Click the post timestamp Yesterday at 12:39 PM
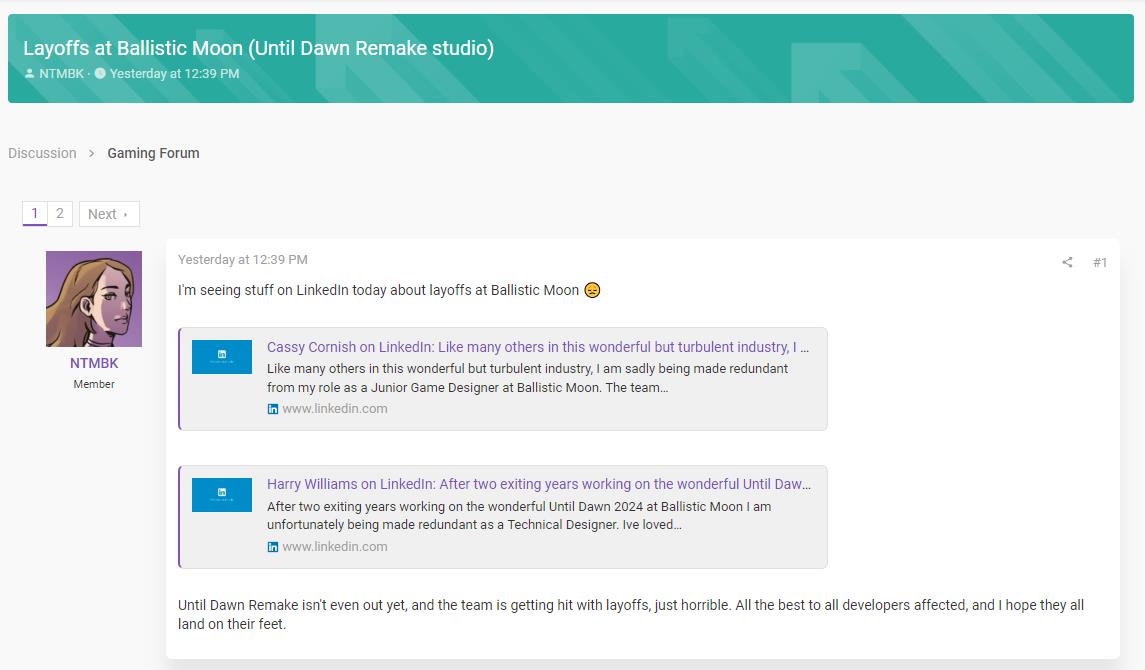The image size is (1145, 670). tap(243, 260)
